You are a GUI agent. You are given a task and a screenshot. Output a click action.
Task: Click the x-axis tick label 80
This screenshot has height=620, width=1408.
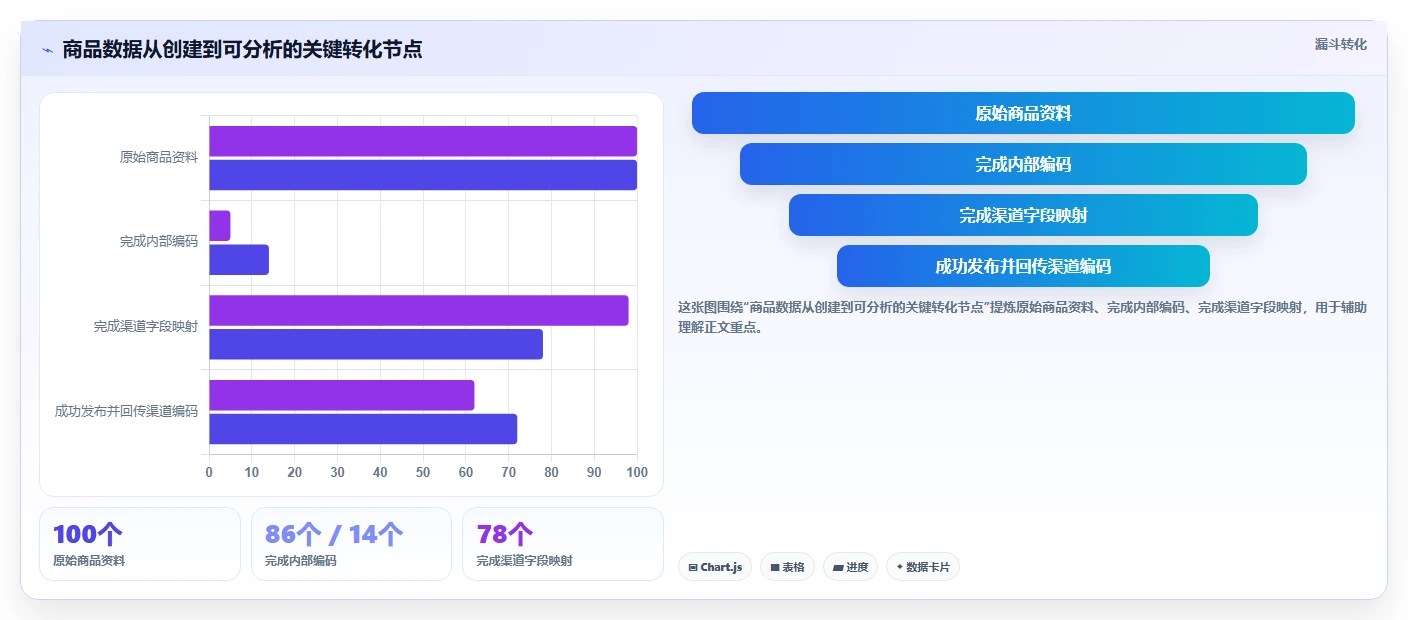pos(551,472)
